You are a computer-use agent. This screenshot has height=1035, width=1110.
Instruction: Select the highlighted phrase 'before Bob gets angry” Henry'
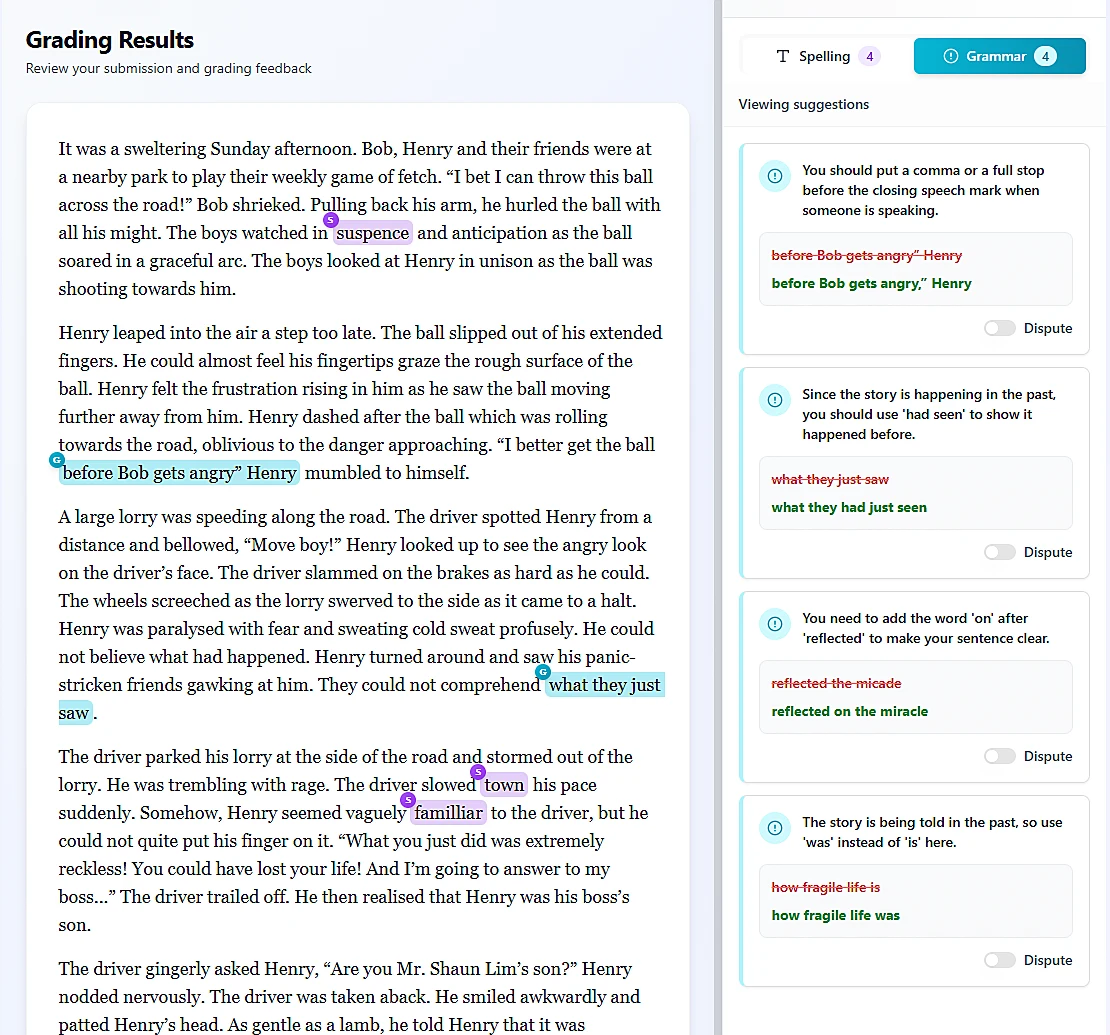pyautogui.click(x=179, y=473)
